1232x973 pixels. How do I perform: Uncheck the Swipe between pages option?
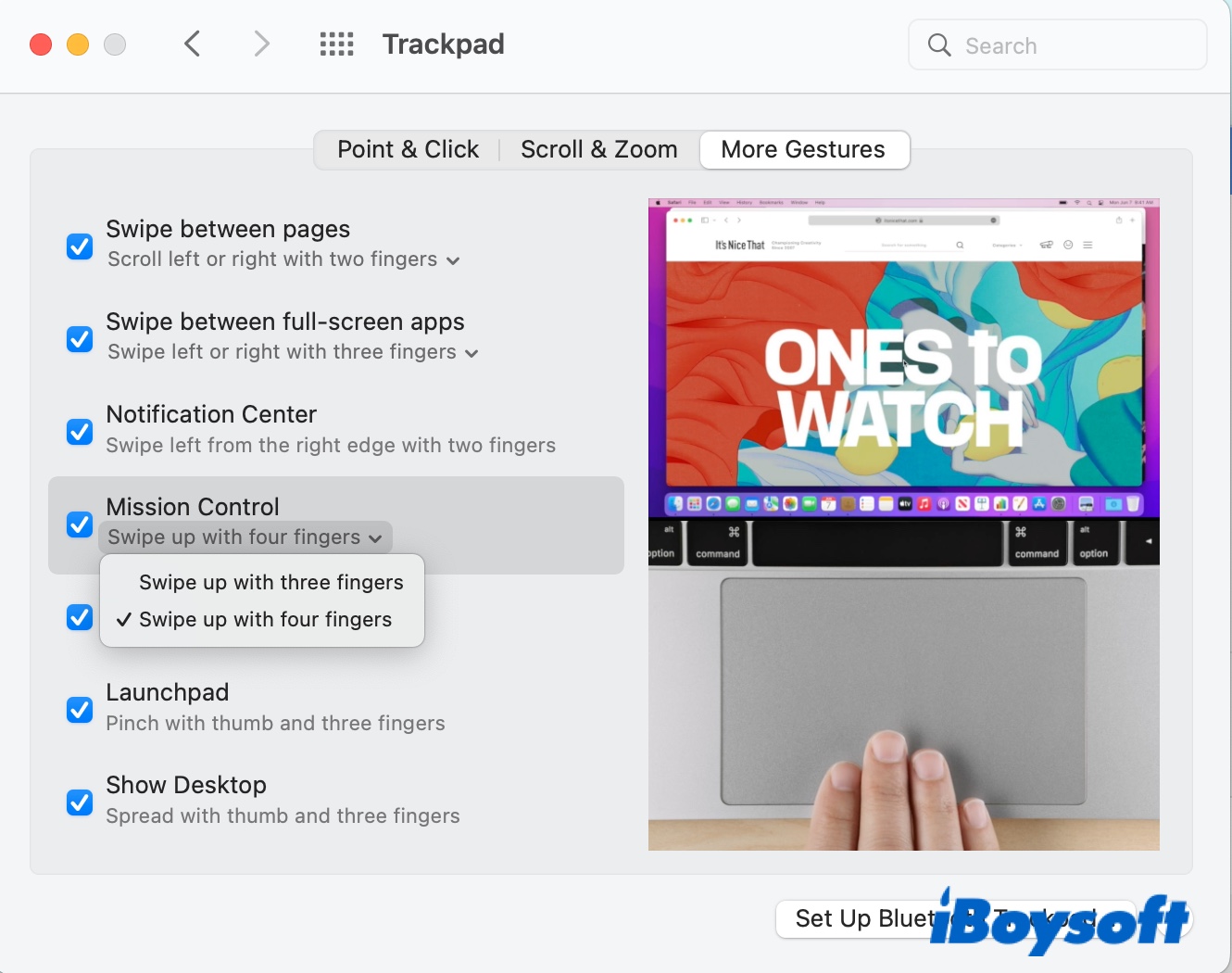79,246
